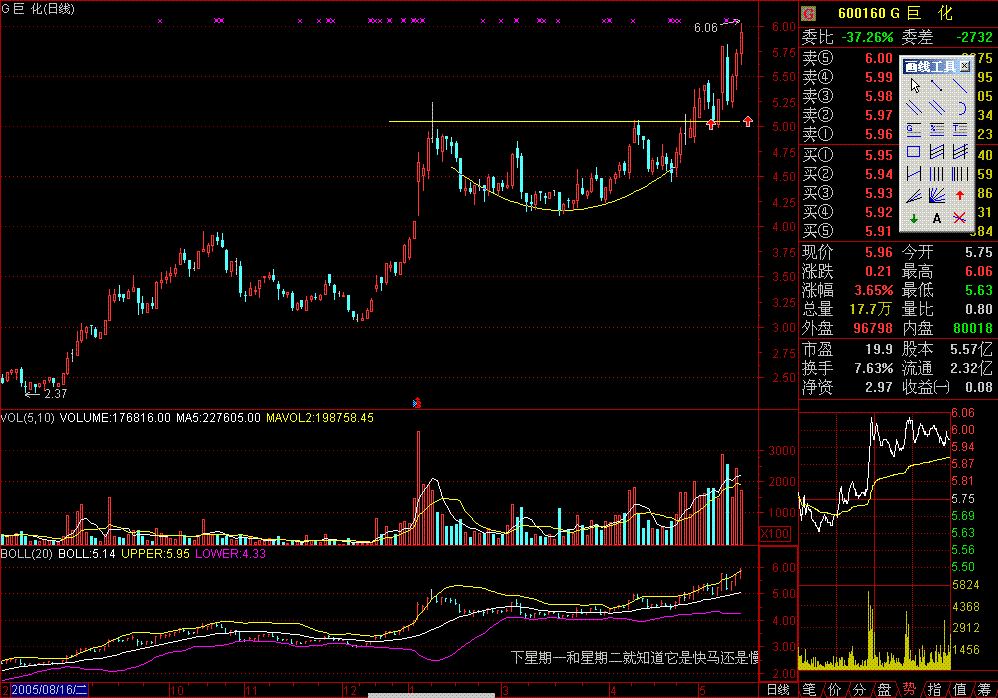The width and height of the screenshot is (998, 698).
Task: Select the red up-arrow marker tool
Action: tap(959, 196)
